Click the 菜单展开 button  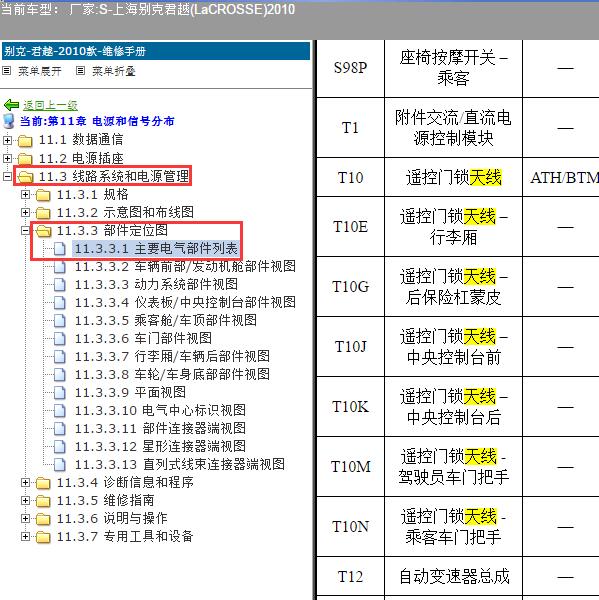point(40,71)
